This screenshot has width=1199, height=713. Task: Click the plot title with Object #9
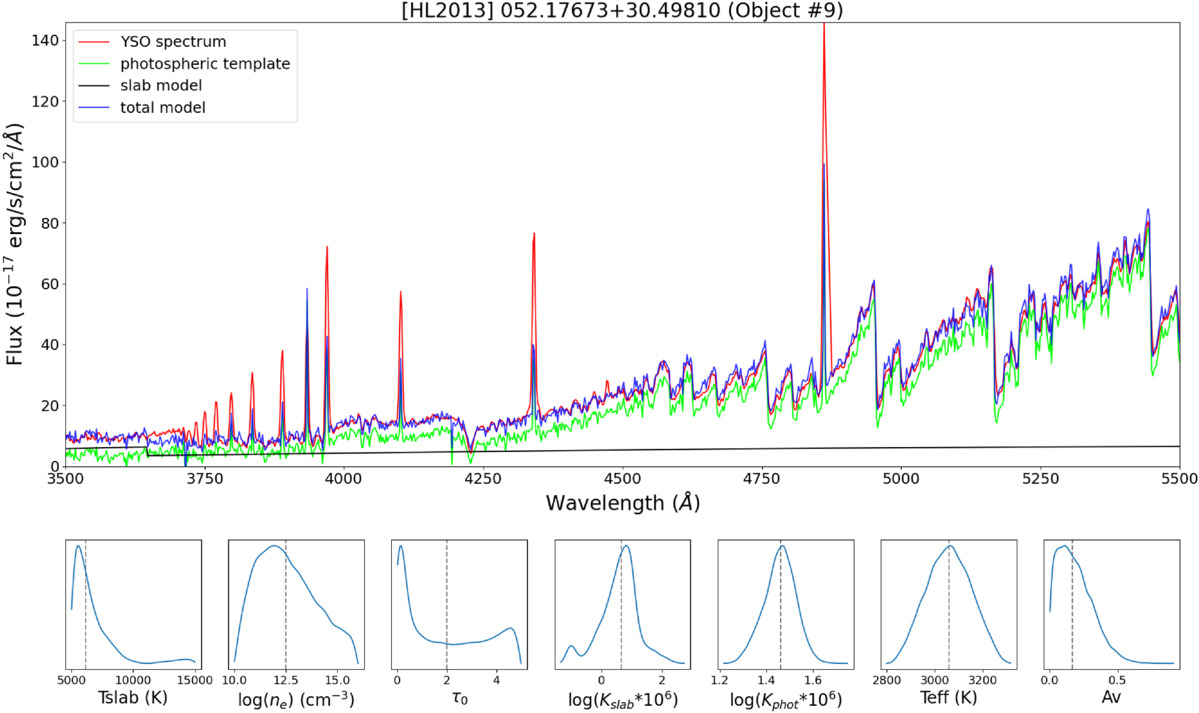pyautogui.click(x=622, y=11)
